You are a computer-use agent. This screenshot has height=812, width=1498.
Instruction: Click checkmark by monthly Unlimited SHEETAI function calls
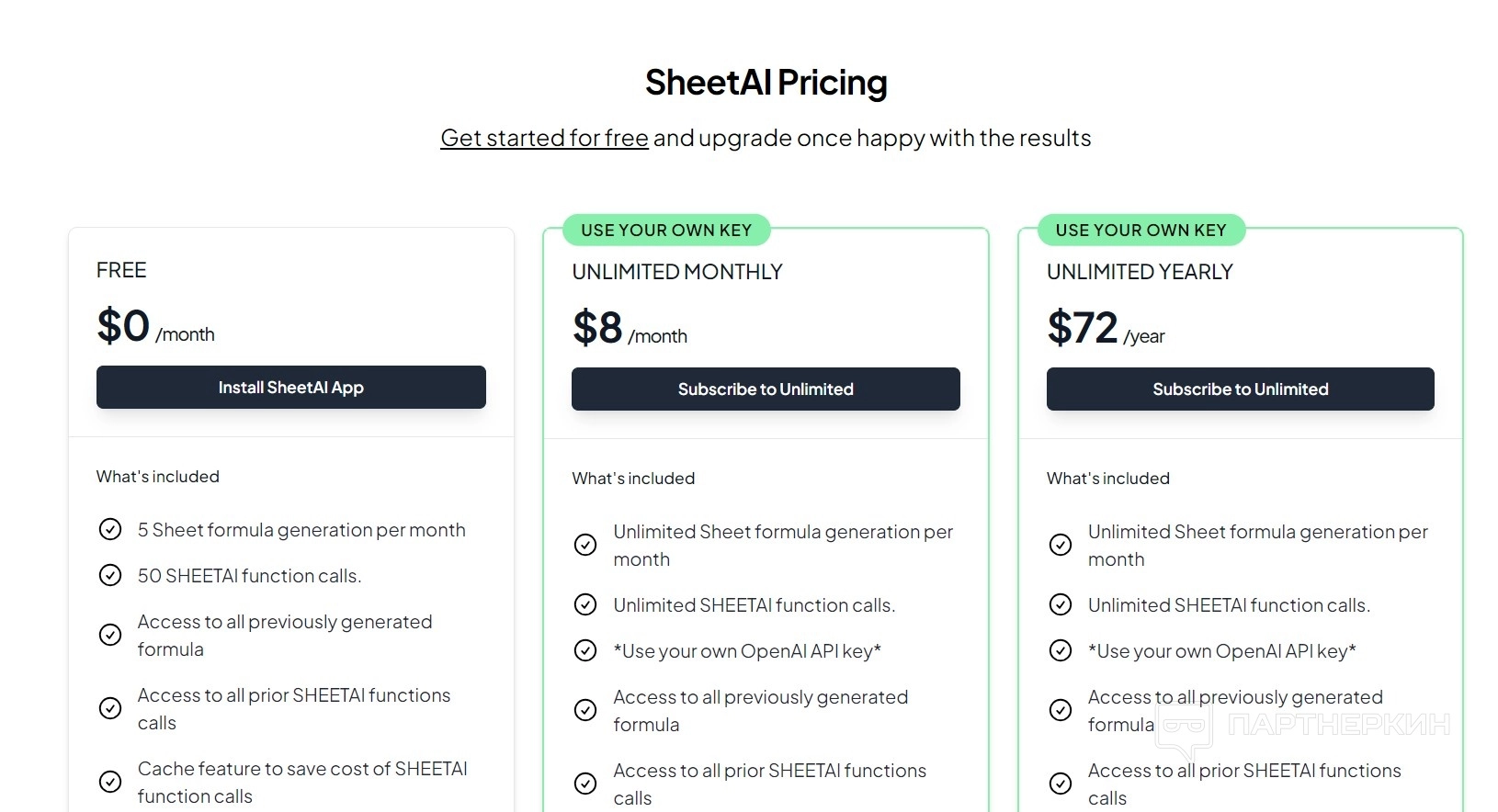585,604
